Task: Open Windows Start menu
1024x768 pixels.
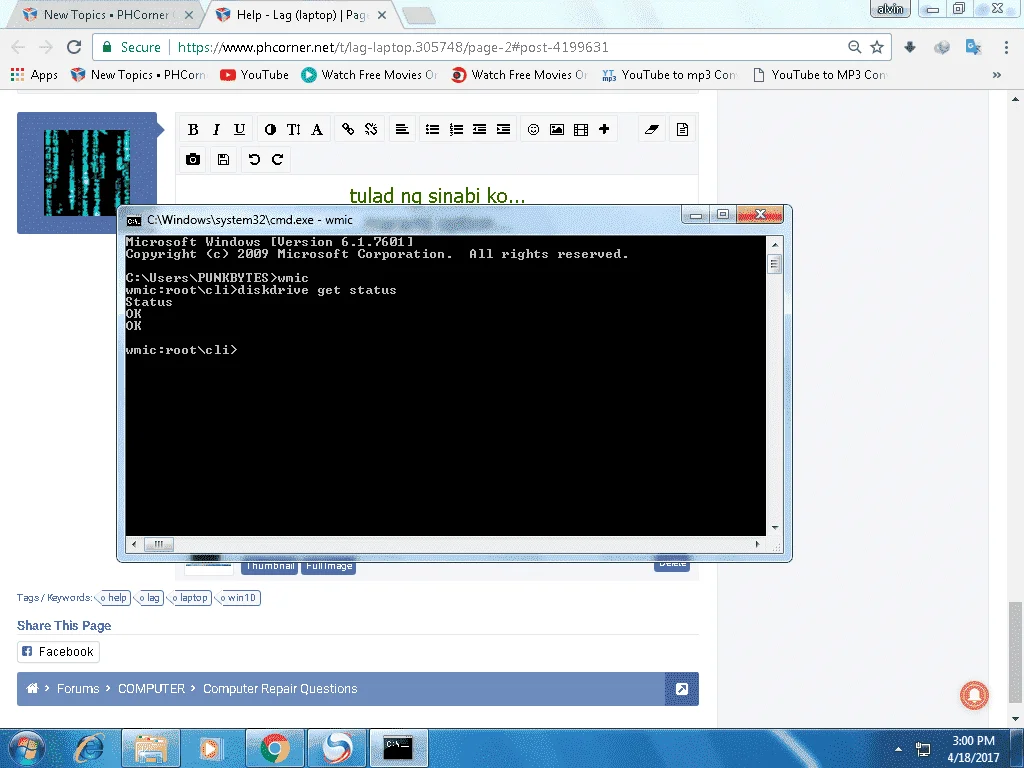Action: [x=26, y=748]
